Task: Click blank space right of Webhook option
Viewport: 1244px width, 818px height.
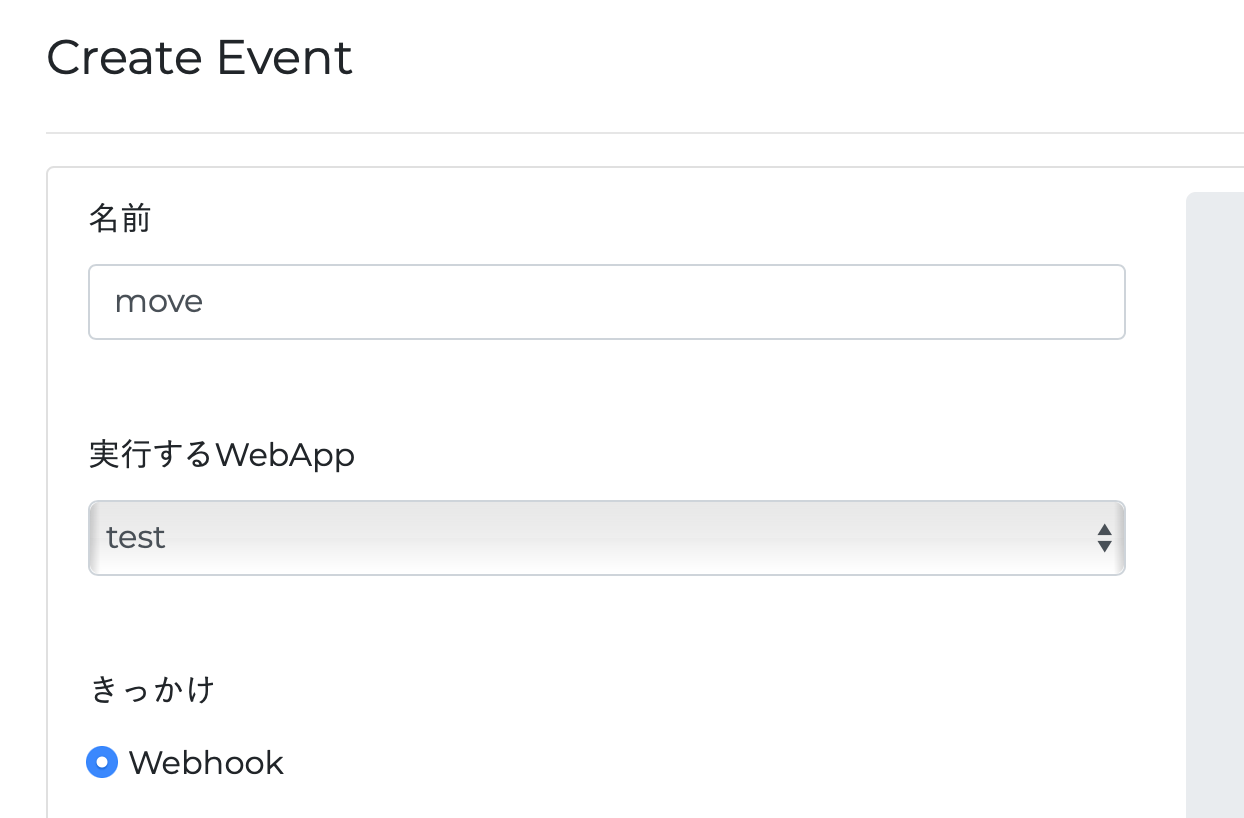Action: [700, 763]
